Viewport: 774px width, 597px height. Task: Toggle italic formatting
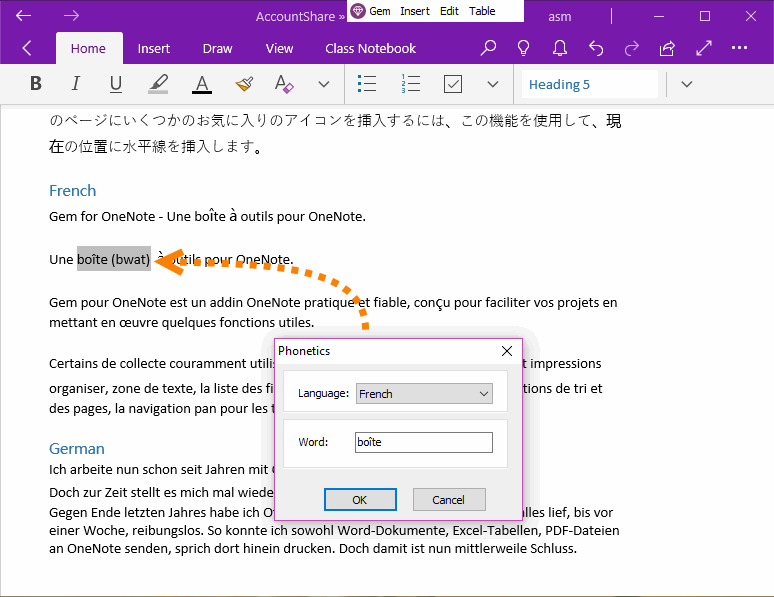tap(76, 84)
